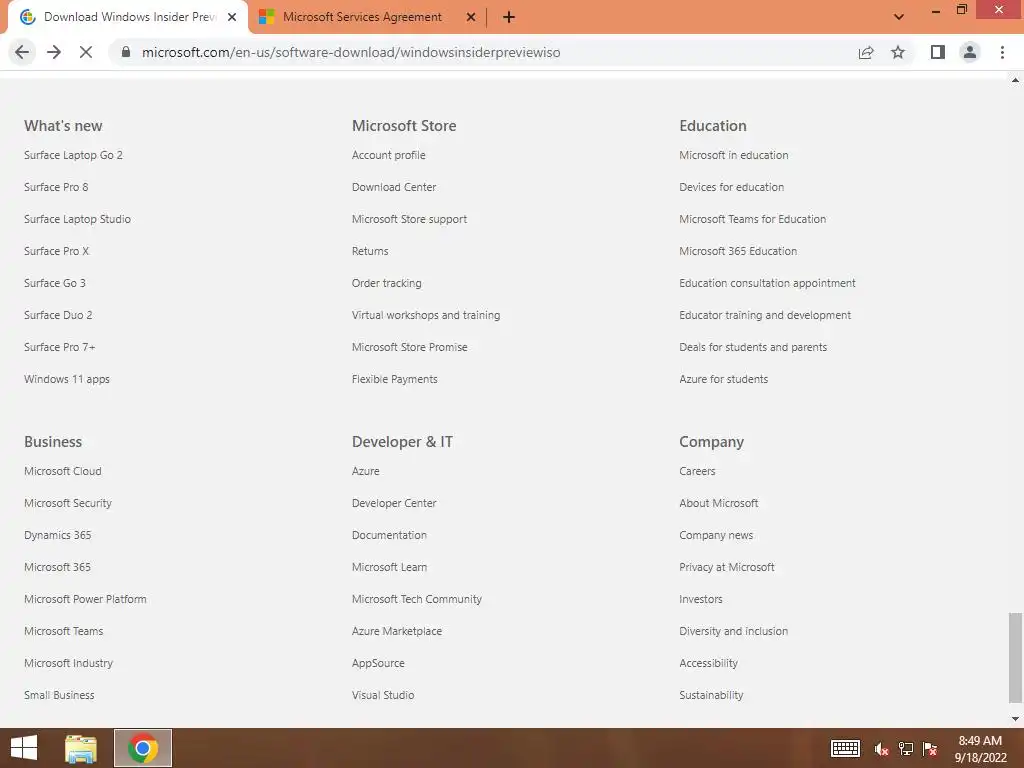This screenshot has width=1024, height=768.
Task: Open the Account profile link
Action: point(389,155)
